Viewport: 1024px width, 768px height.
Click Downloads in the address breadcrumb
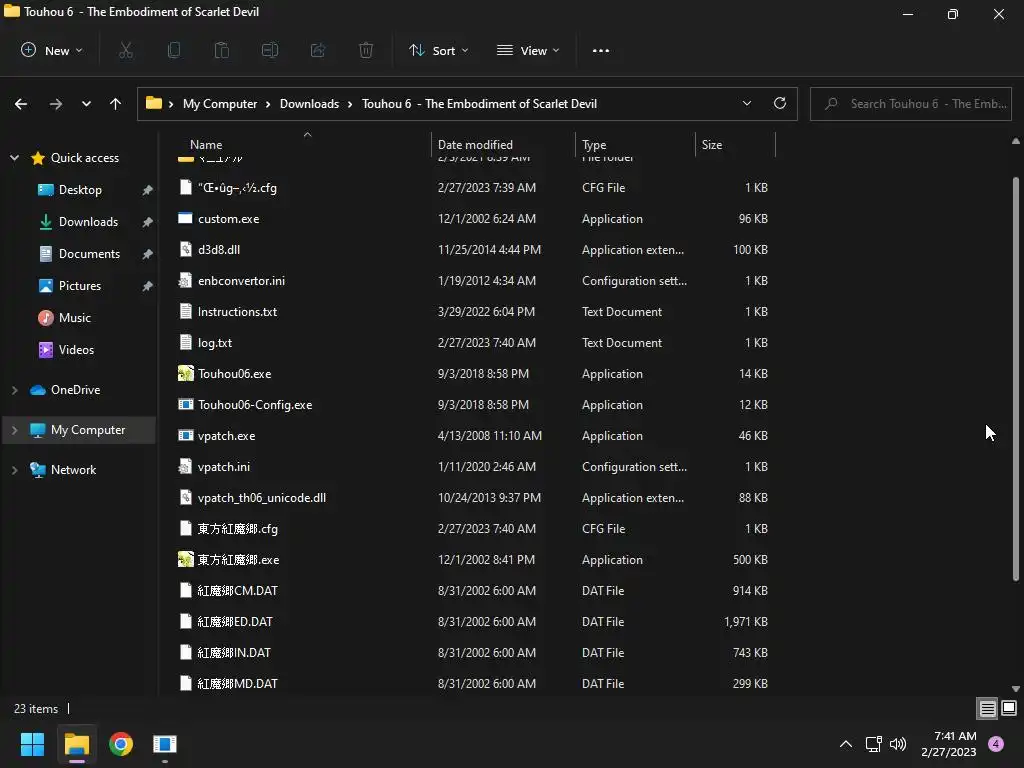309,104
